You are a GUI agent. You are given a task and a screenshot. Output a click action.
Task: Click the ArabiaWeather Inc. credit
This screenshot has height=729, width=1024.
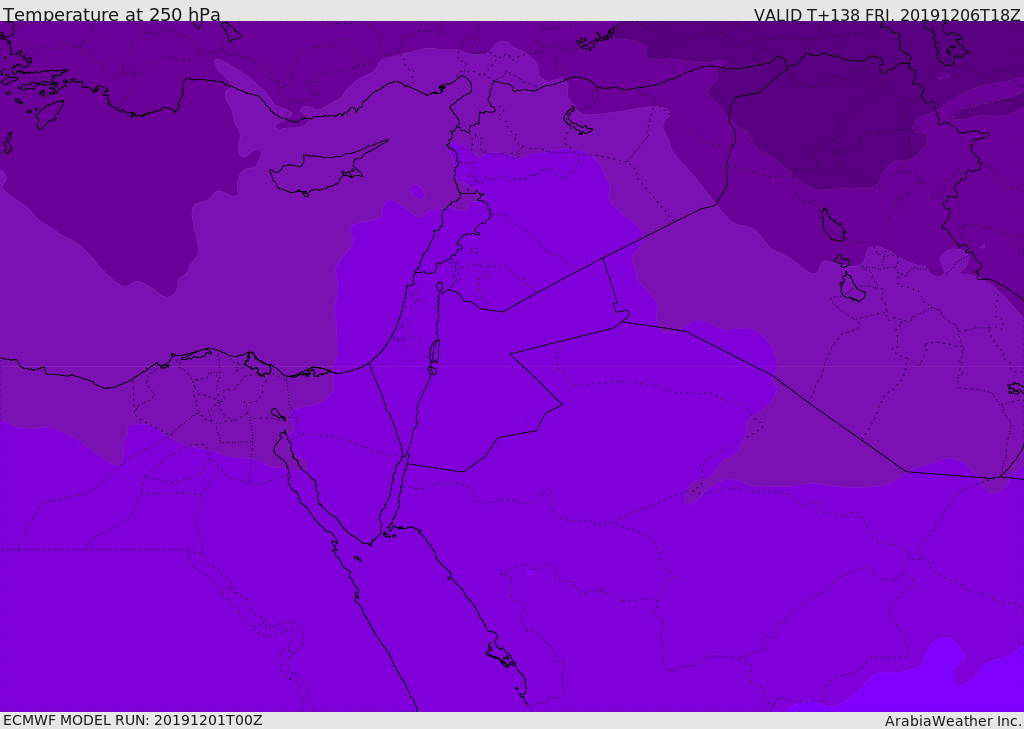point(953,721)
